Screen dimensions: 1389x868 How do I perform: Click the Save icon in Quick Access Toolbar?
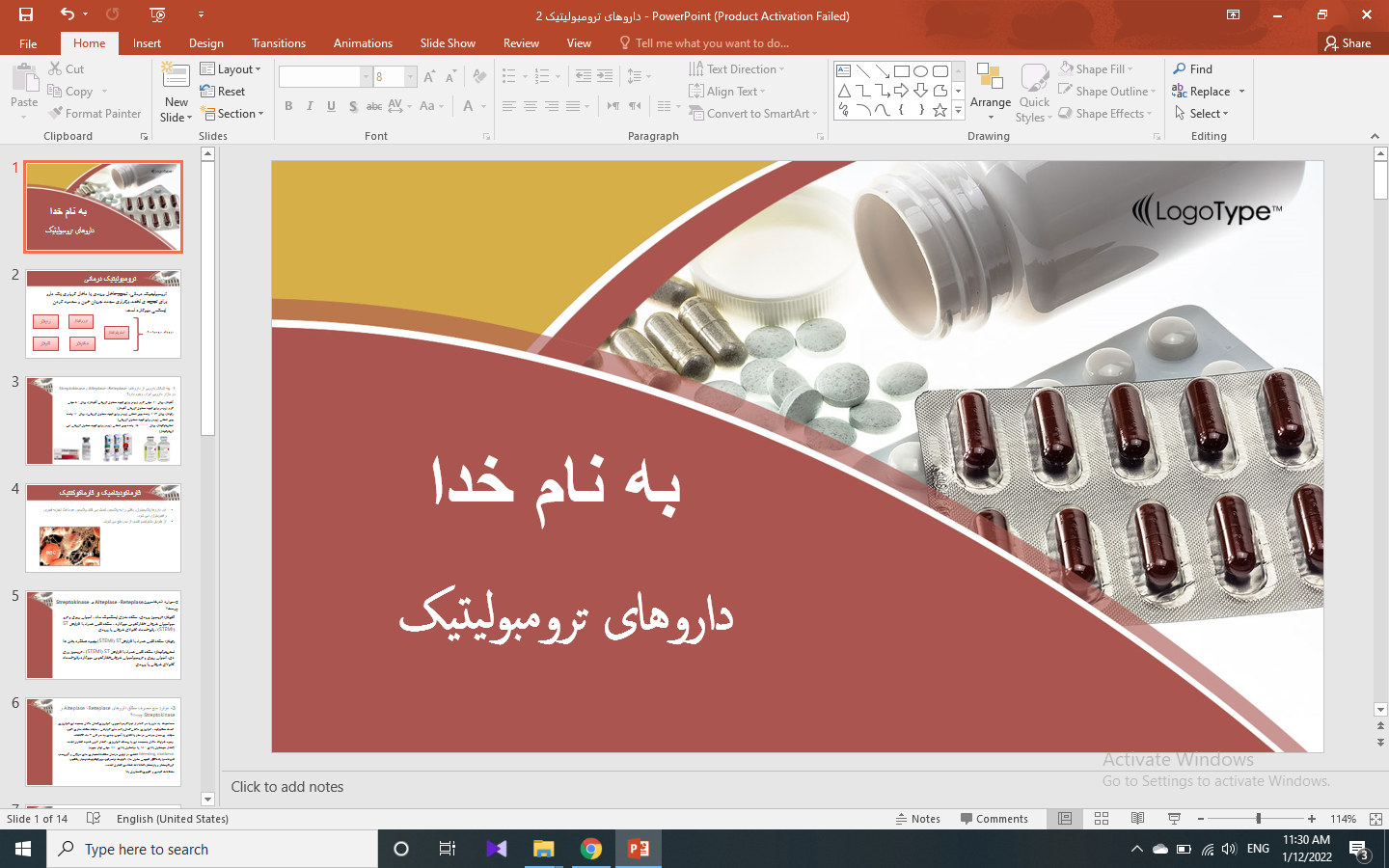point(26,14)
